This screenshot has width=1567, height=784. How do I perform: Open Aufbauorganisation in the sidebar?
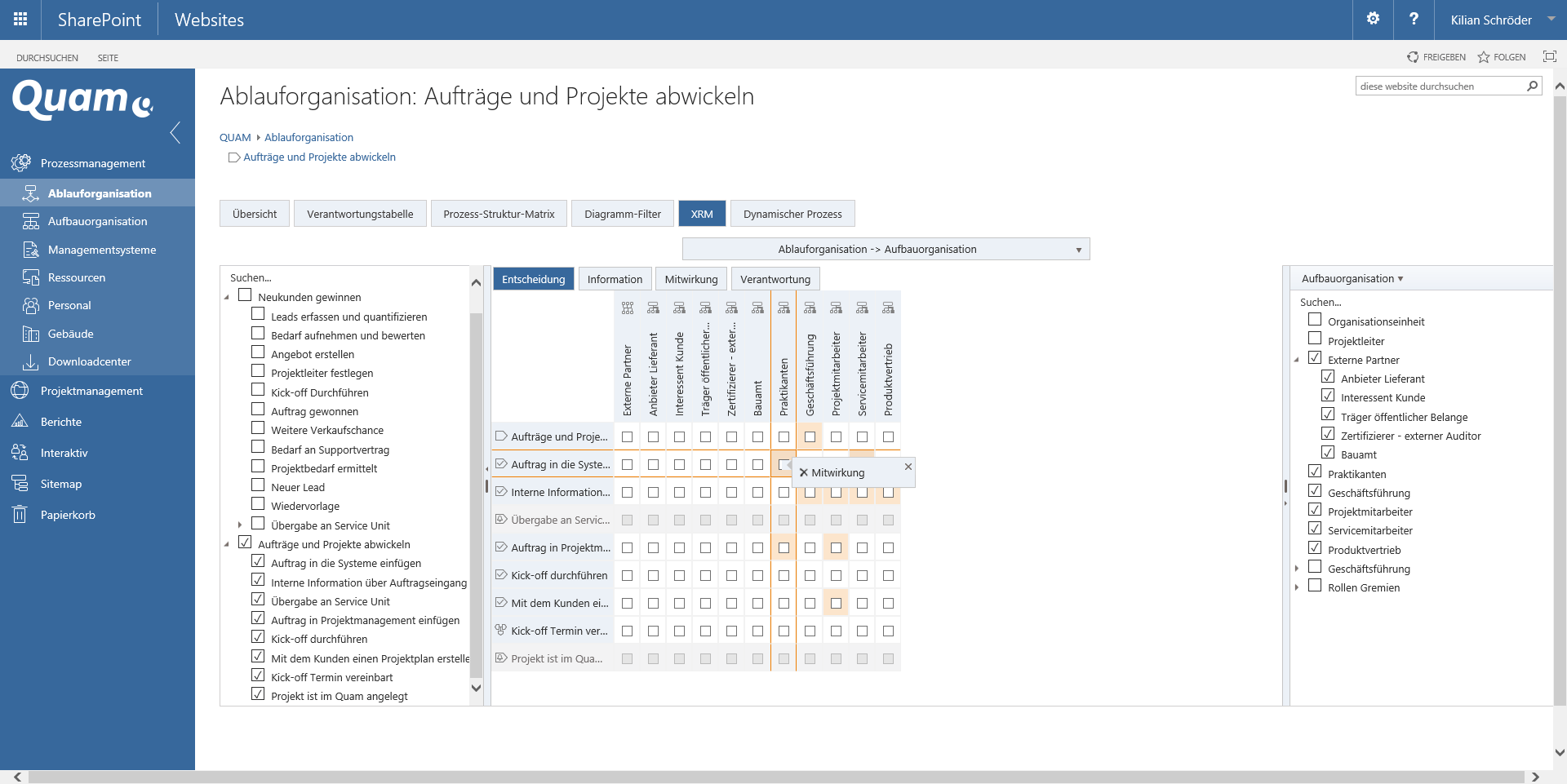click(97, 221)
